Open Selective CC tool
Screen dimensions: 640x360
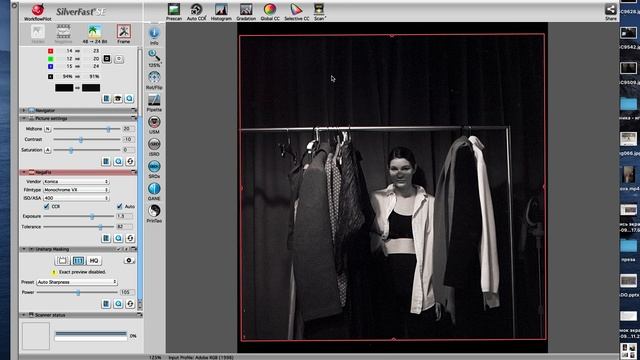pyautogui.click(x=297, y=12)
